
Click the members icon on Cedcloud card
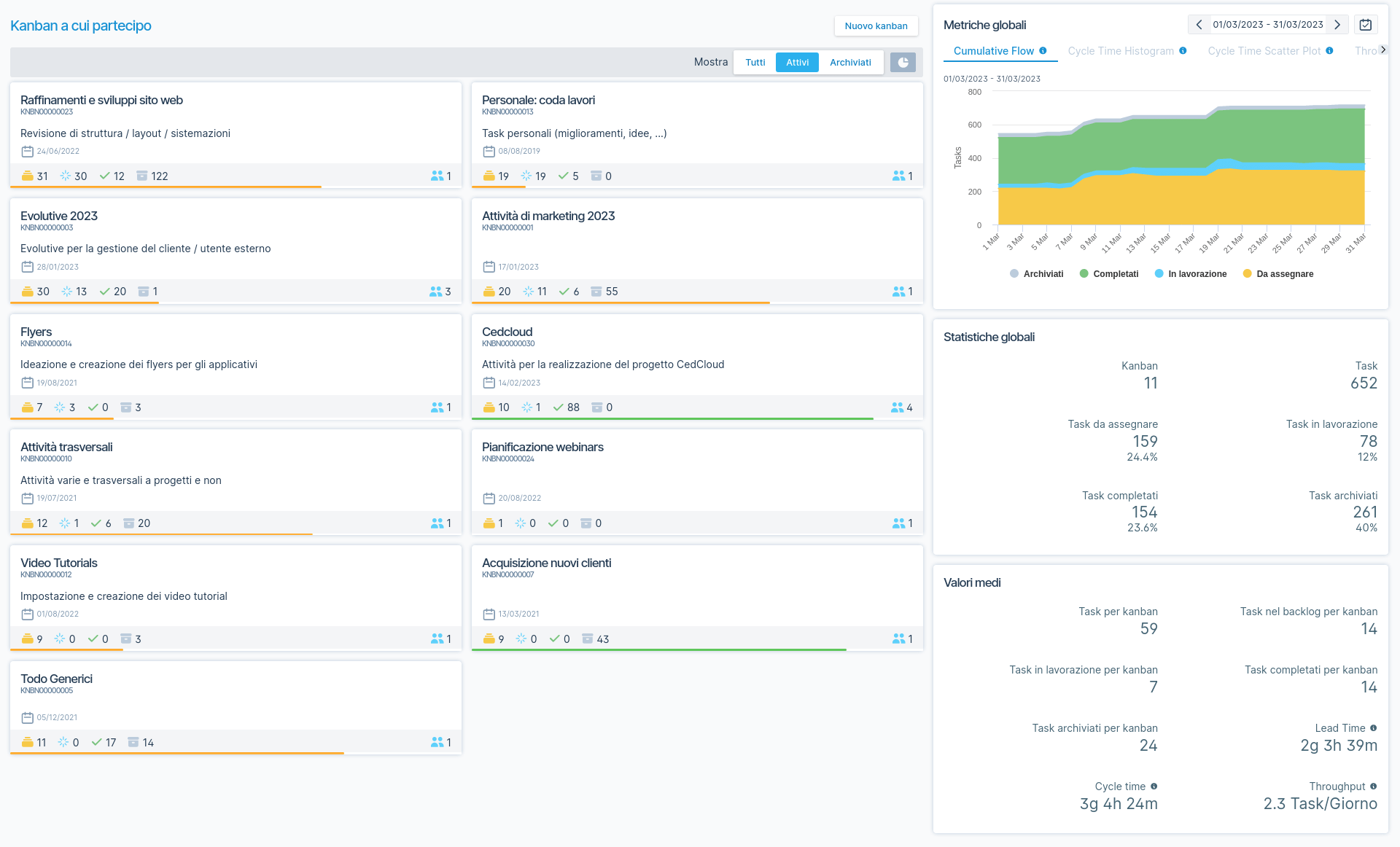pos(898,407)
